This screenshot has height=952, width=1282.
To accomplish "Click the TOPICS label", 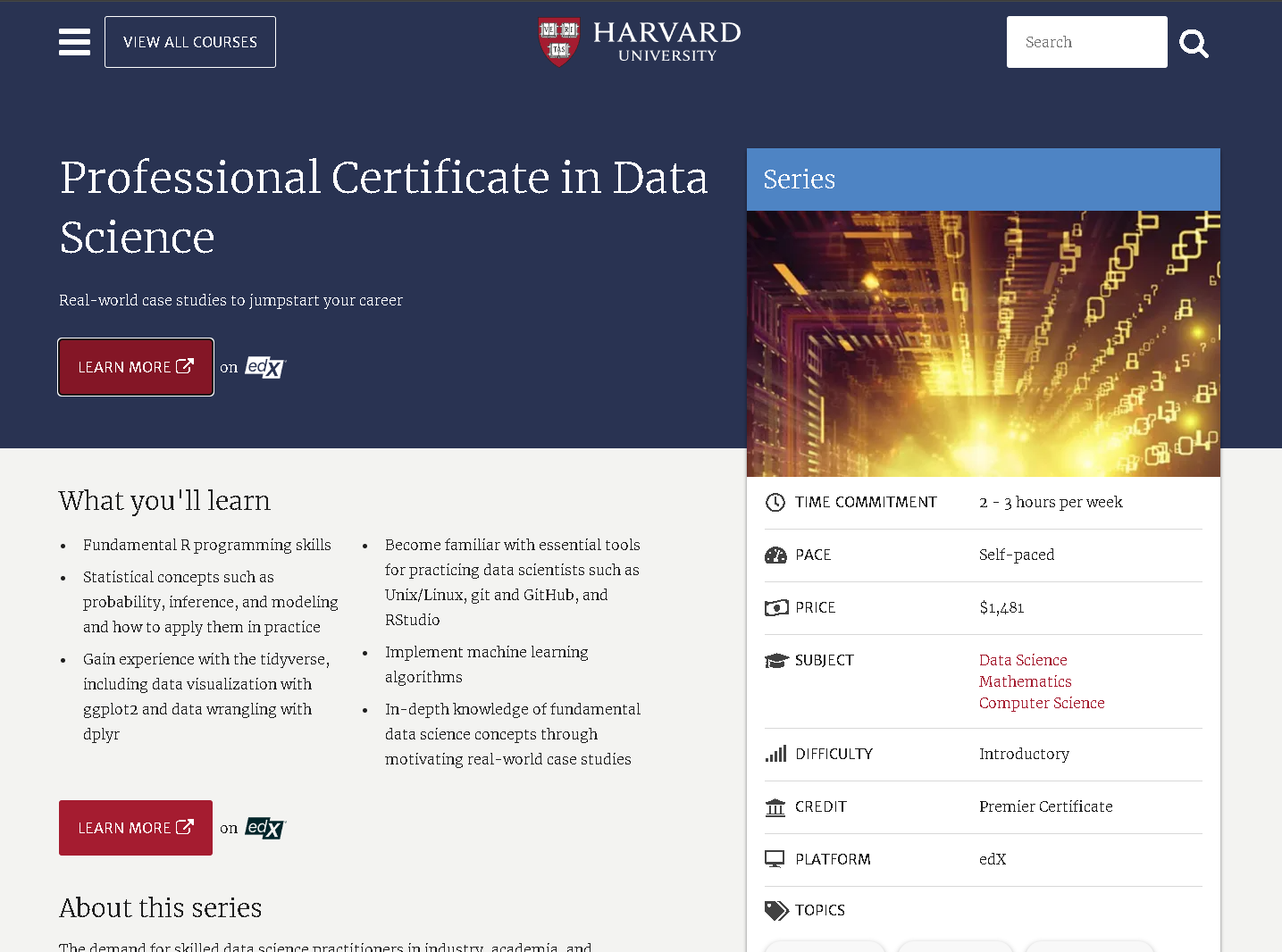I will [x=820, y=910].
